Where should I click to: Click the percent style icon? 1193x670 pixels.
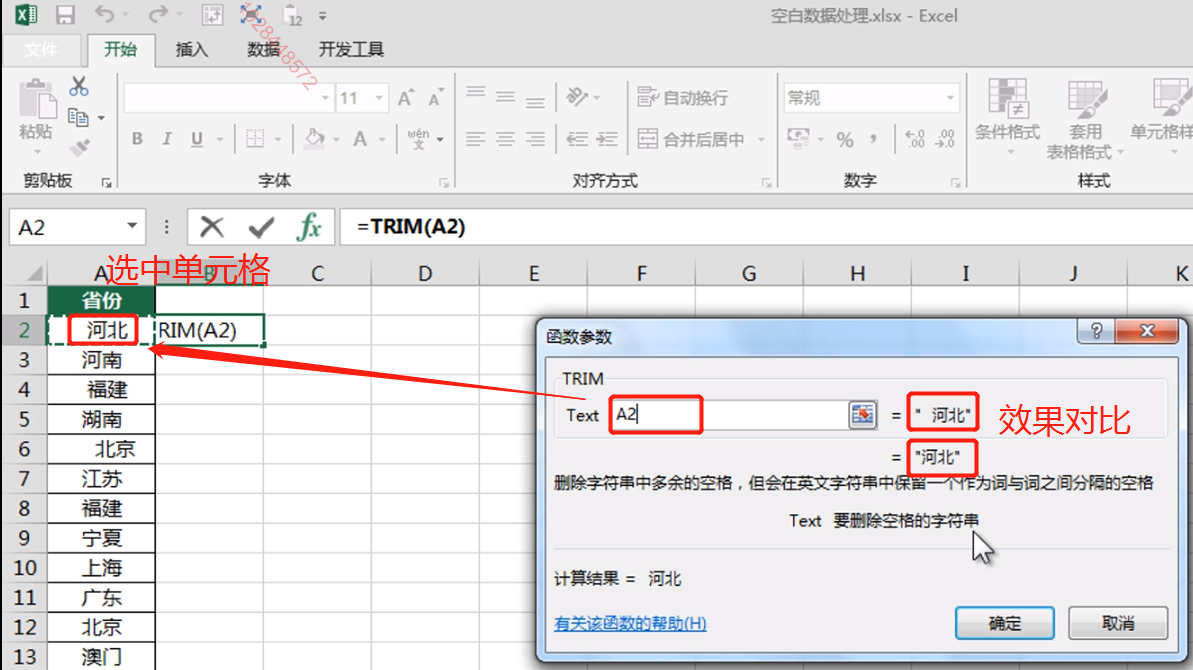click(x=845, y=139)
